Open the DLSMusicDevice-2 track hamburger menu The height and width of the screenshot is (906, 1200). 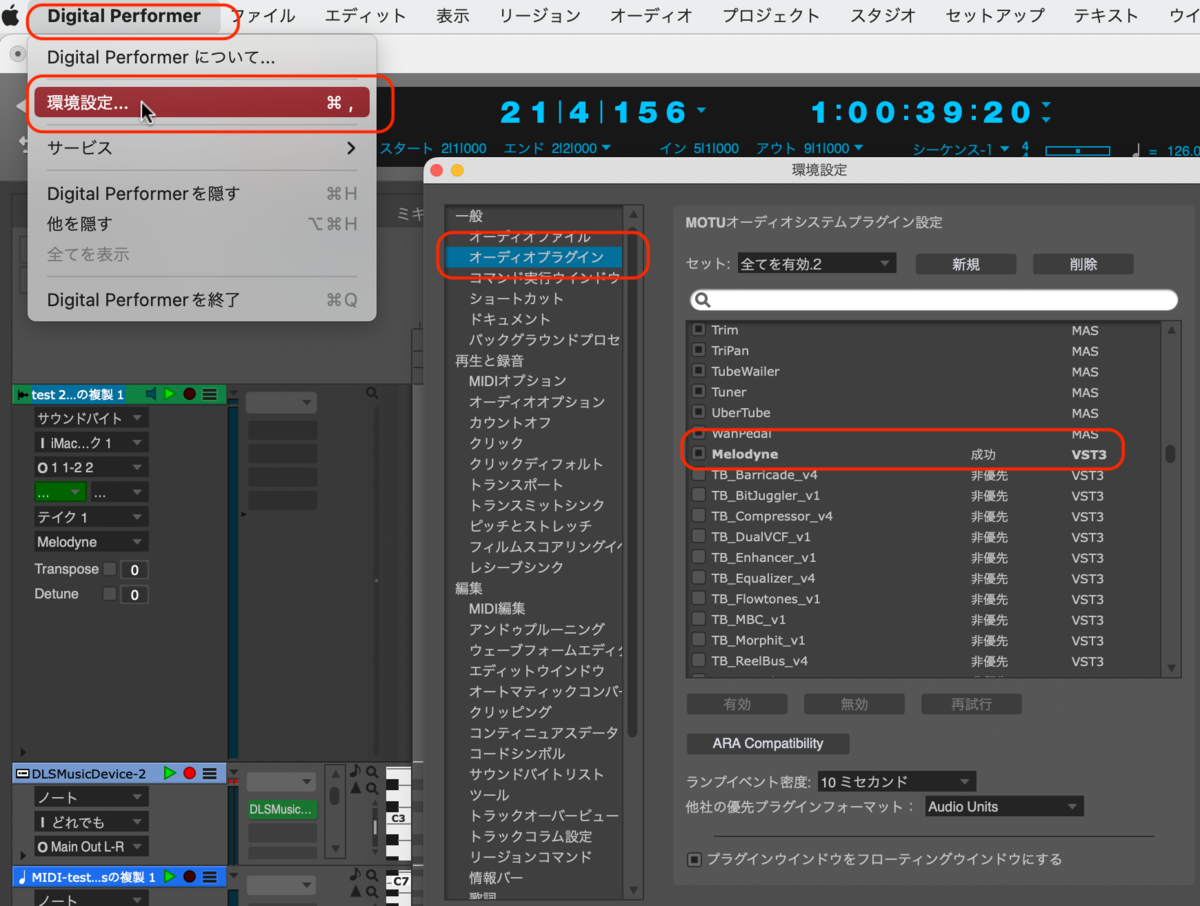click(x=209, y=773)
